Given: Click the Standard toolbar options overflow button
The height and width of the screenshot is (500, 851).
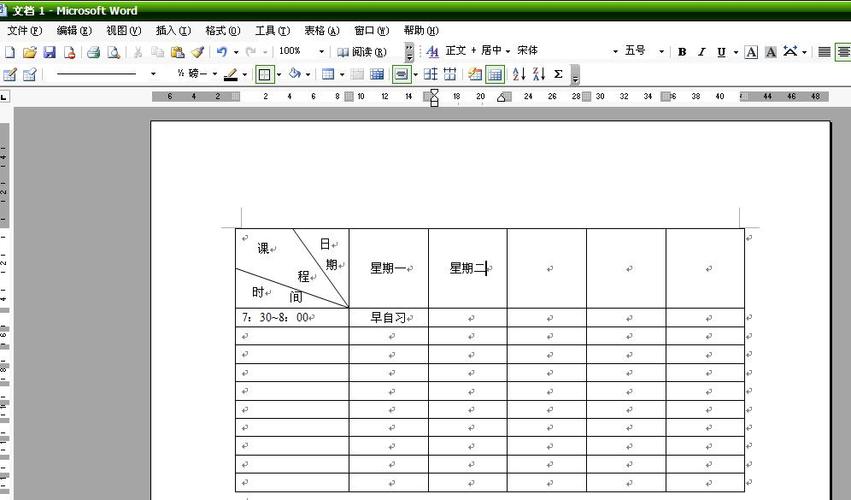Looking at the screenshot, I should click(409, 52).
